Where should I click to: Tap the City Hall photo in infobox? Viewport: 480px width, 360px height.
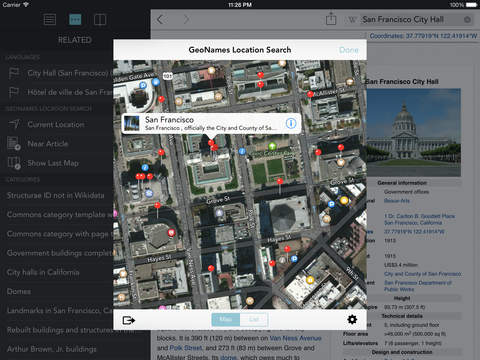[x=414, y=132]
